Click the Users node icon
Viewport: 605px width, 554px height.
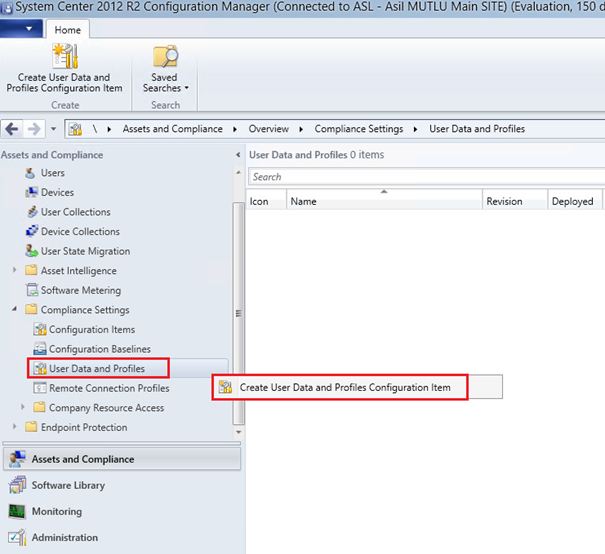[x=30, y=173]
